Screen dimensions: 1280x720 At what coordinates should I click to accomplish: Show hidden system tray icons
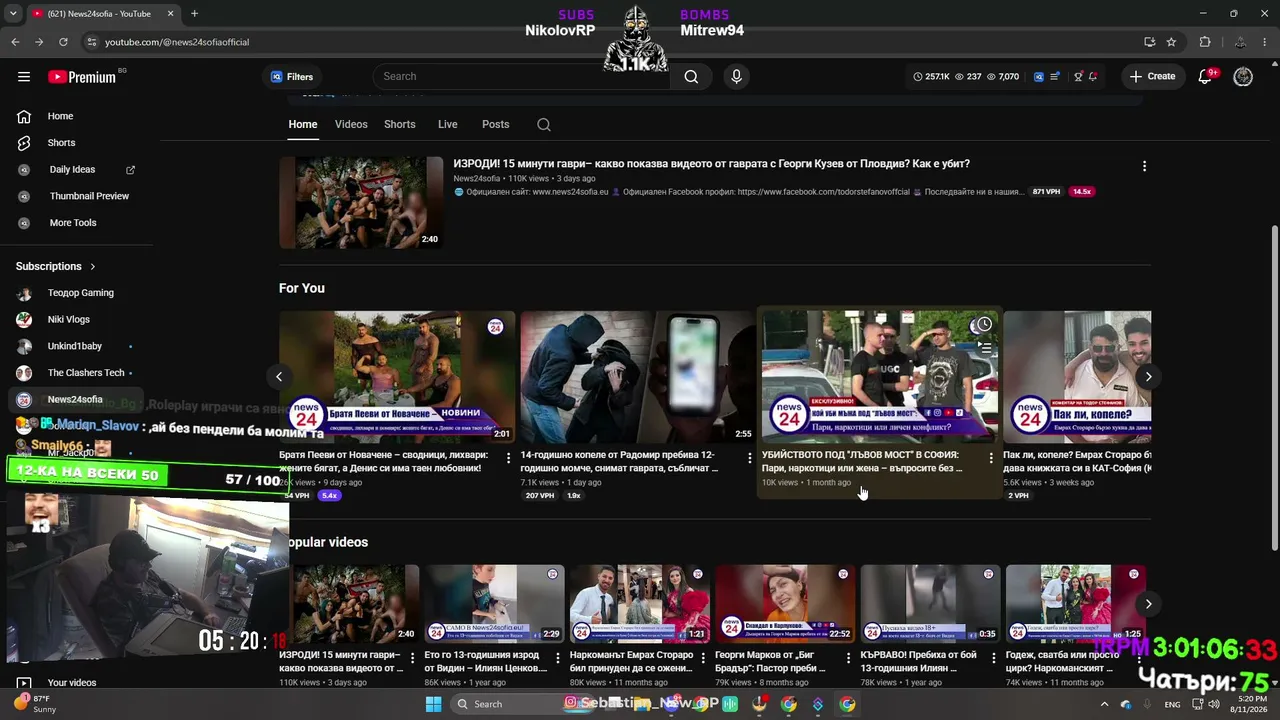click(x=1104, y=704)
